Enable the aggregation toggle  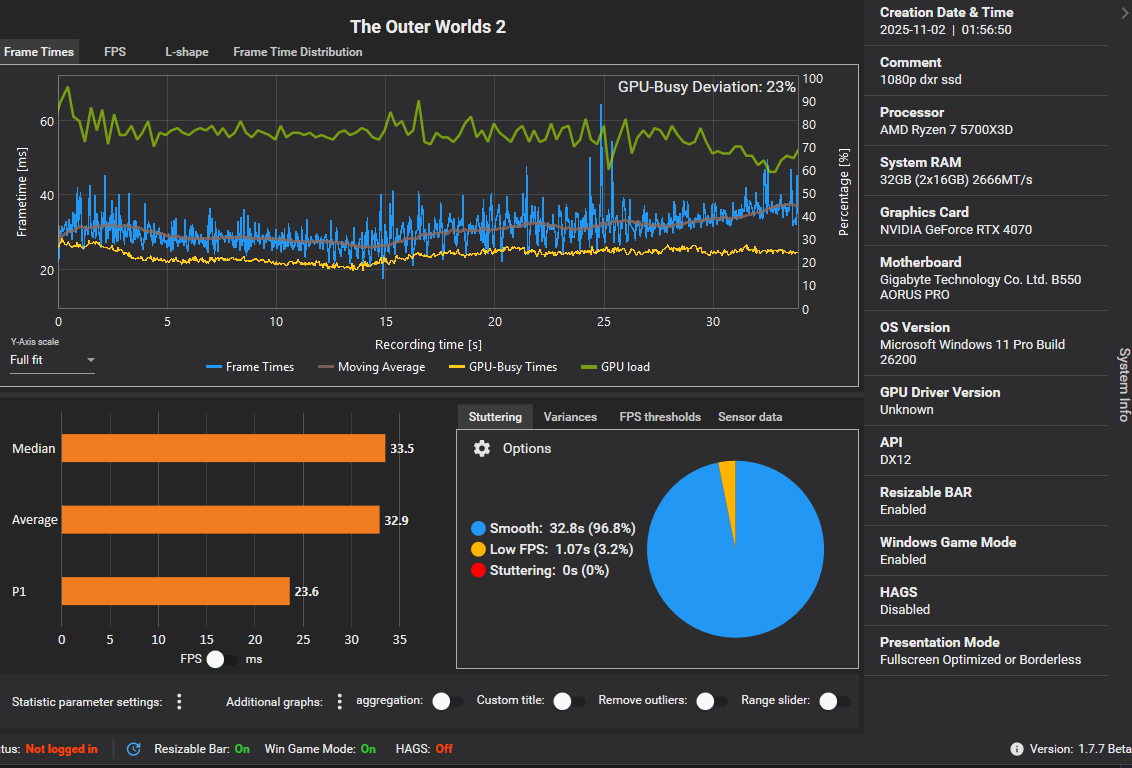pyautogui.click(x=448, y=701)
